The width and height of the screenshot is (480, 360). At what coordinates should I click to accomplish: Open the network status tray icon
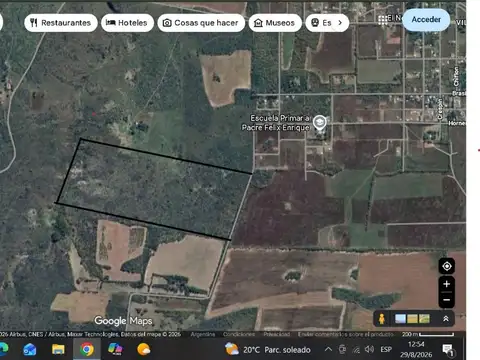pyautogui.click(x=356, y=349)
